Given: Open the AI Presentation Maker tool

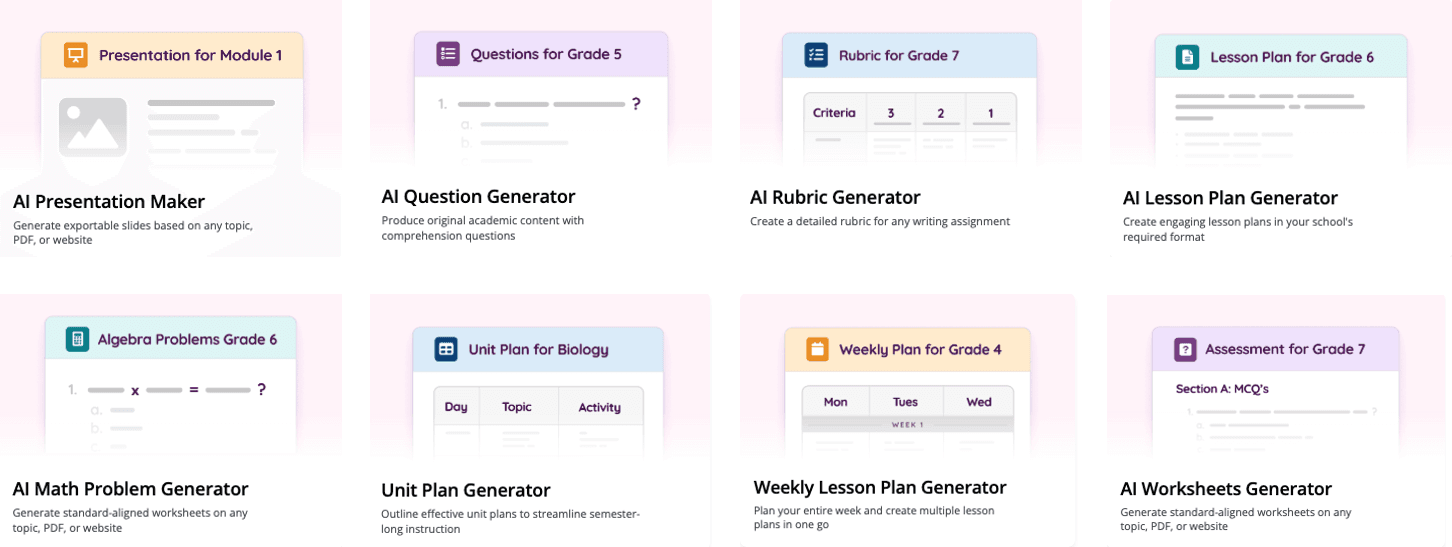Looking at the screenshot, I should click(109, 202).
